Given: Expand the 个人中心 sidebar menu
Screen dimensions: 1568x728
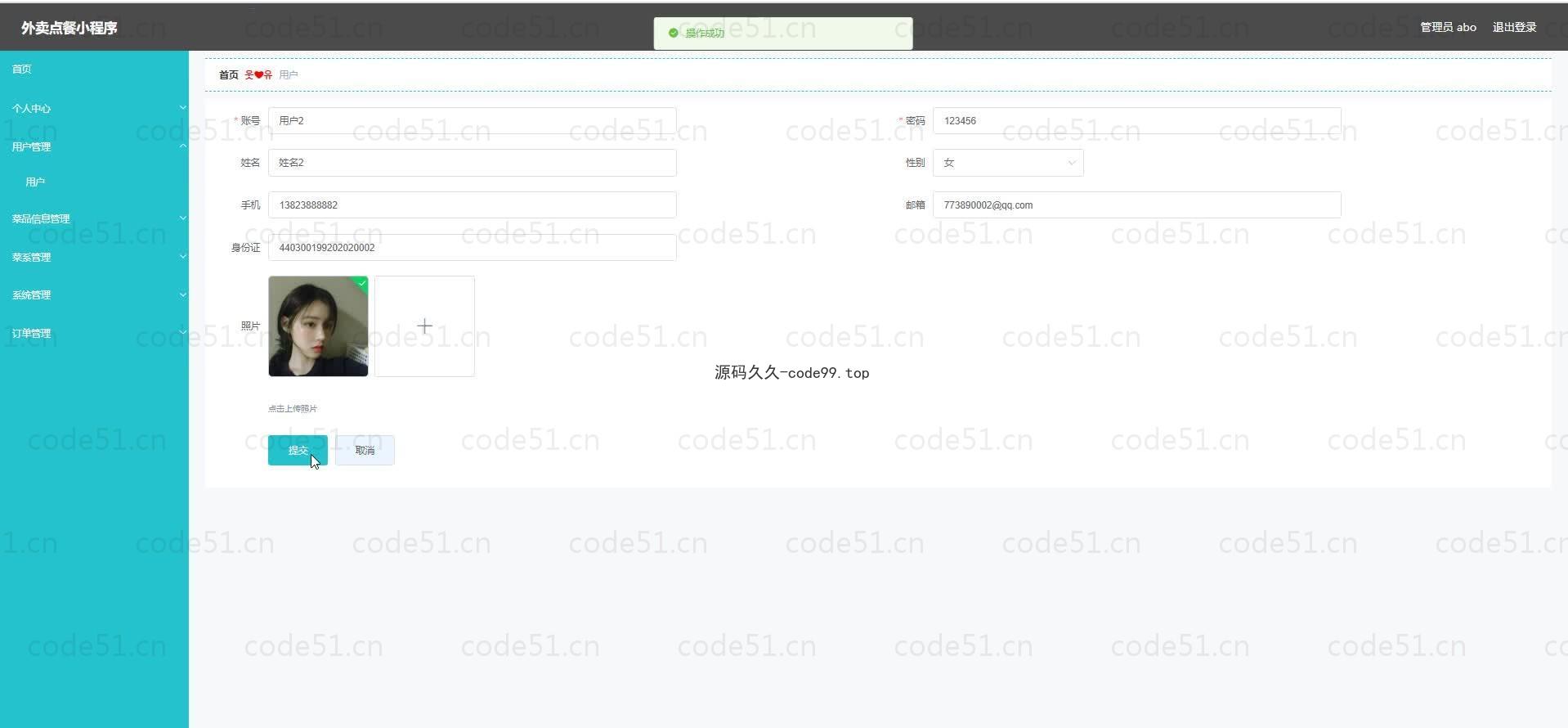Looking at the screenshot, I should (x=94, y=108).
